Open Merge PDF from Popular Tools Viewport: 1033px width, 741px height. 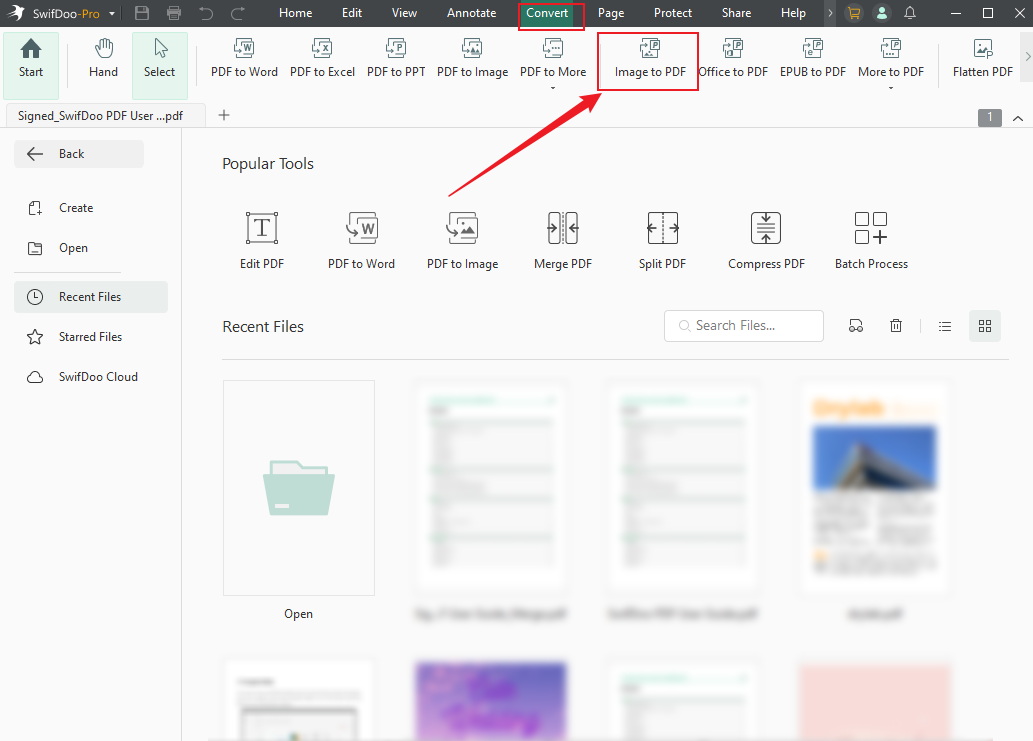tap(563, 241)
